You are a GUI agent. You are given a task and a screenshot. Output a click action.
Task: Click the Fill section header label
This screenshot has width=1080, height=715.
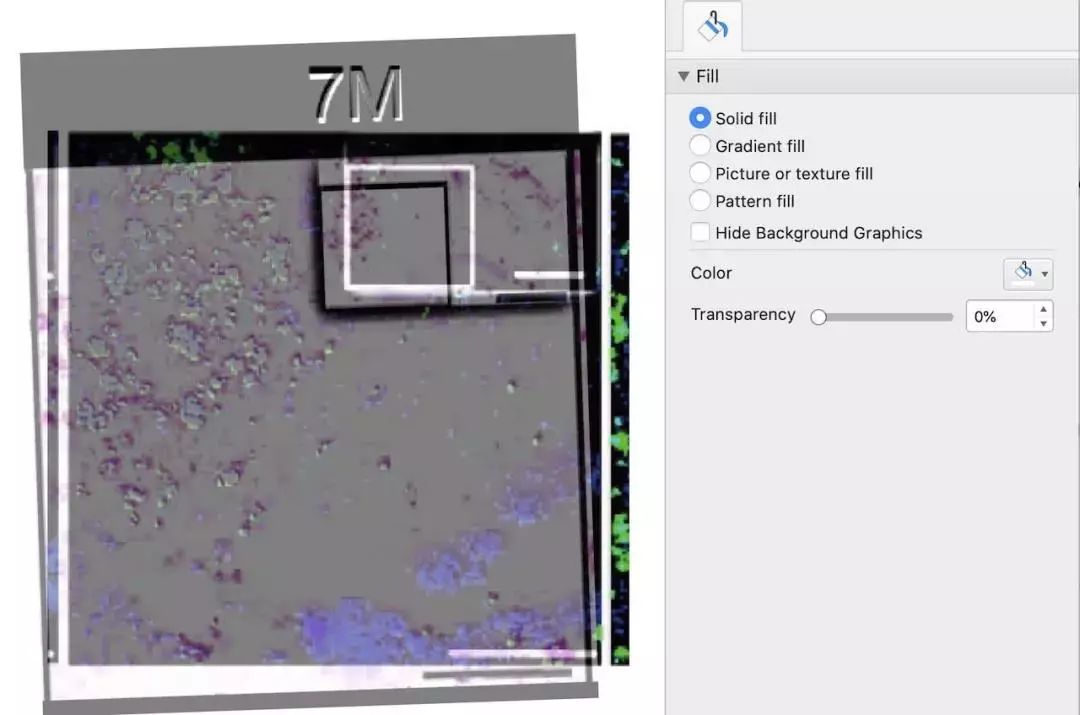(x=707, y=77)
